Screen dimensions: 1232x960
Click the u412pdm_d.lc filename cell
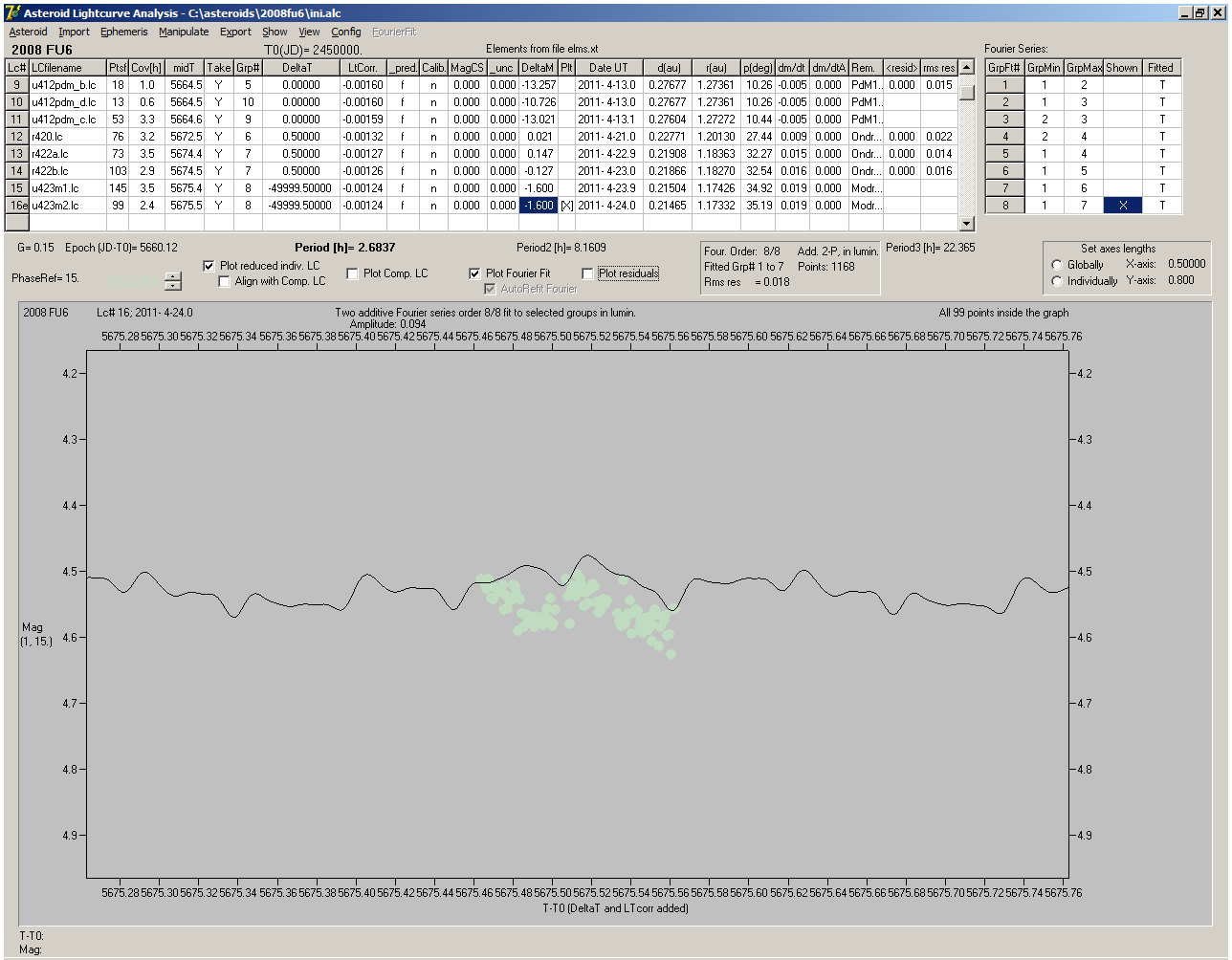click(x=67, y=102)
